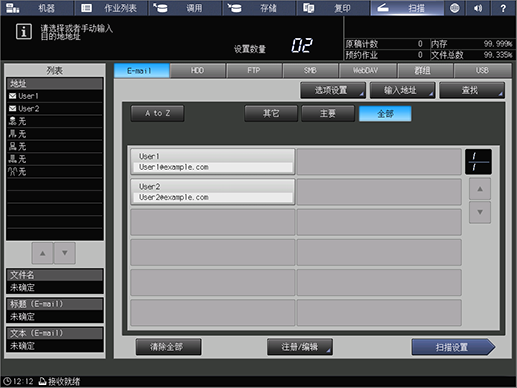Select User1 in the left address list

coord(55,96)
